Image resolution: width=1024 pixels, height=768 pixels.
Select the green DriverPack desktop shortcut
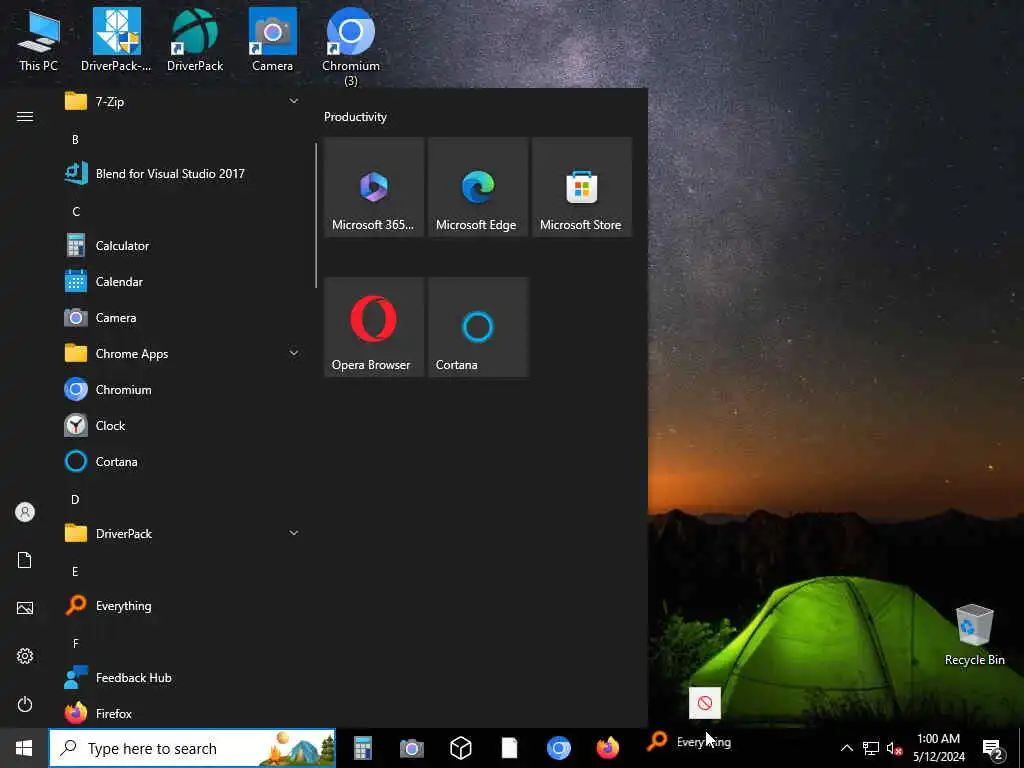point(195,40)
